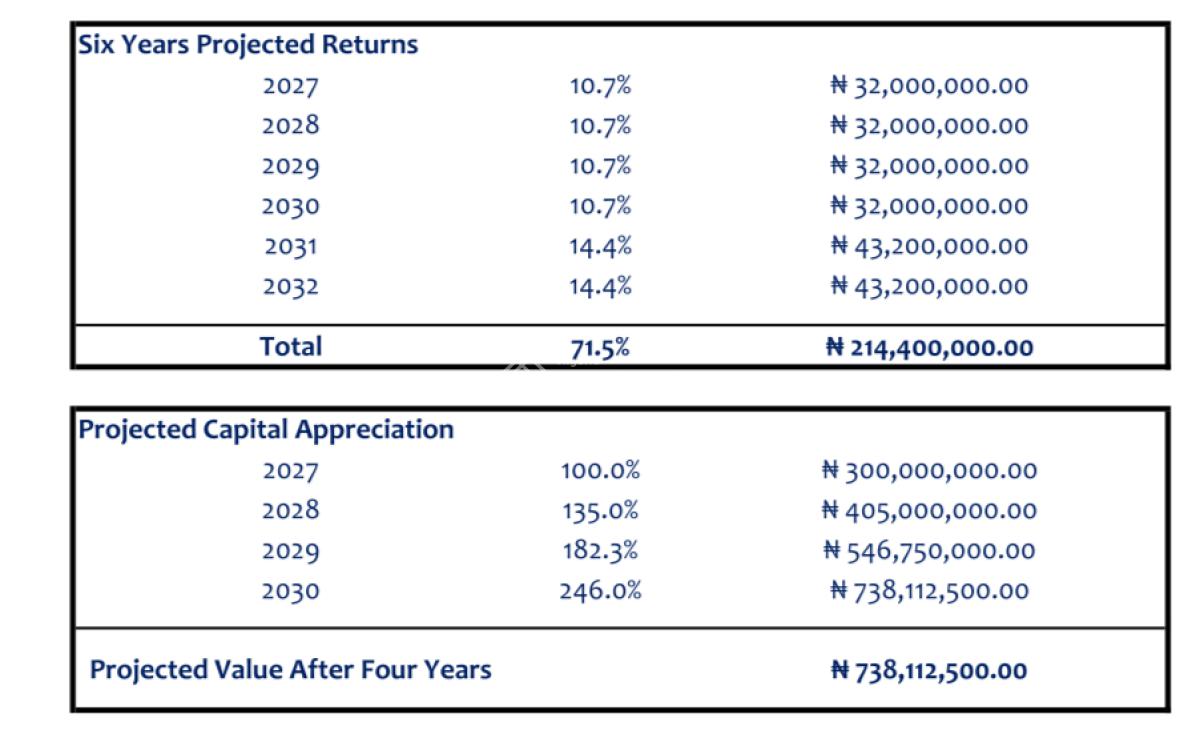Click the Total row label
This screenshot has width=1200, height=742.
pos(291,347)
